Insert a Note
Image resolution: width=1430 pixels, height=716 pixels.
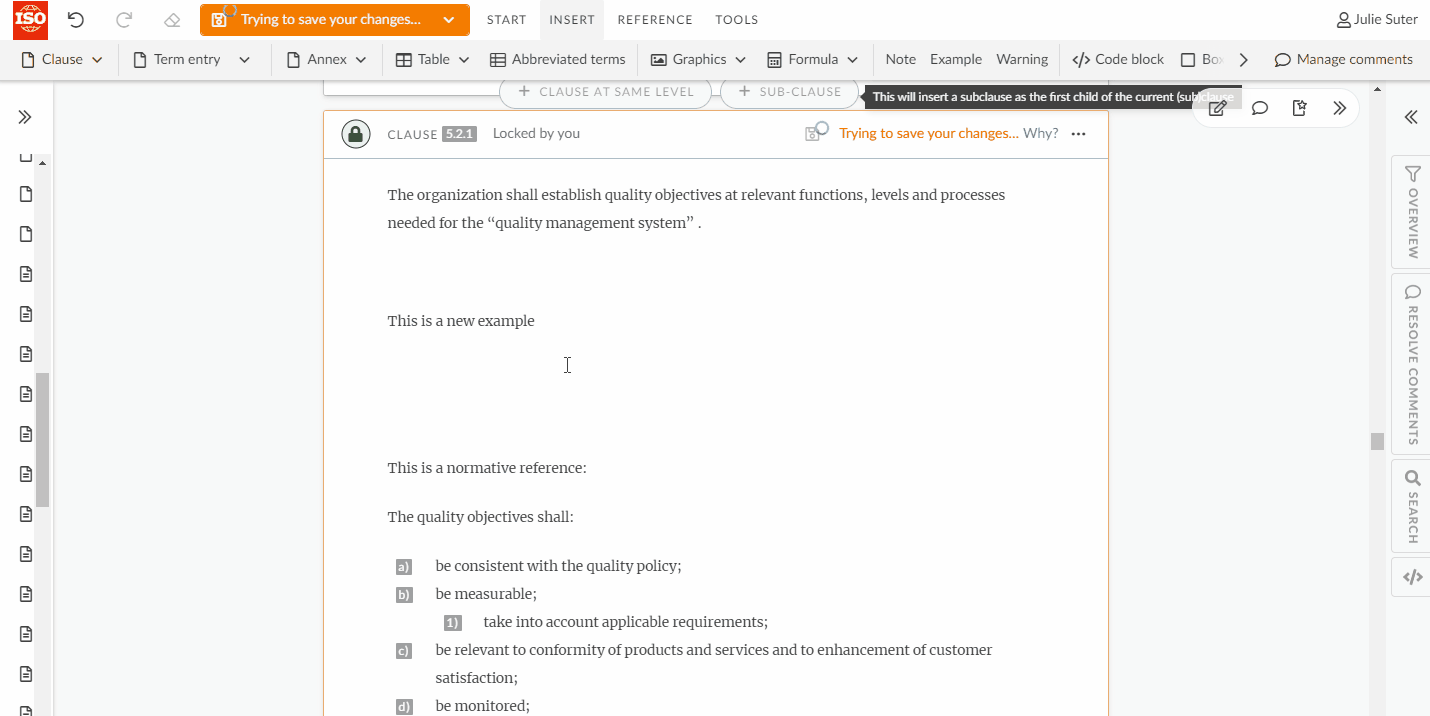(901, 60)
